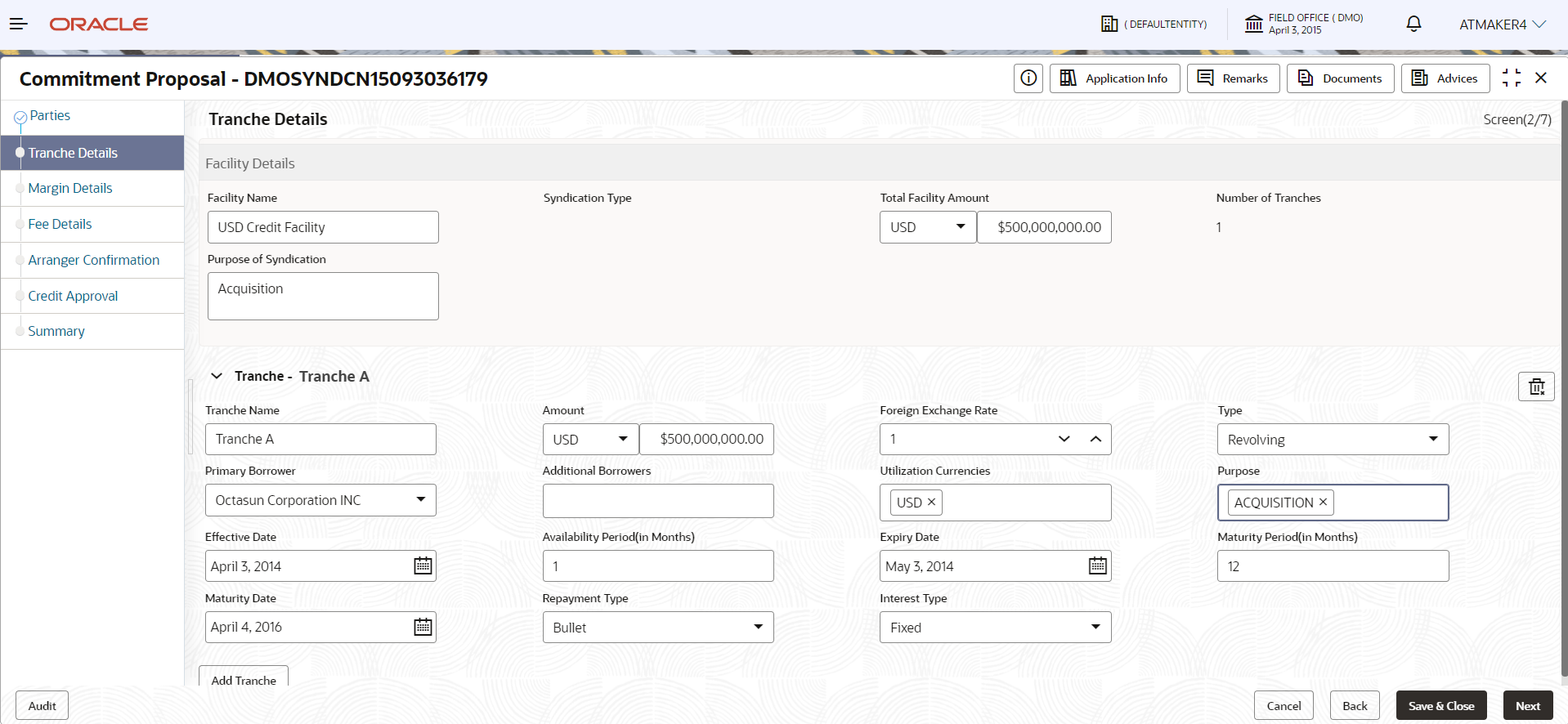Image resolution: width=1568 pixels, height=724 pixels.
Task: Open the Interest Type dropdown
Action: [x=995, y=627]
